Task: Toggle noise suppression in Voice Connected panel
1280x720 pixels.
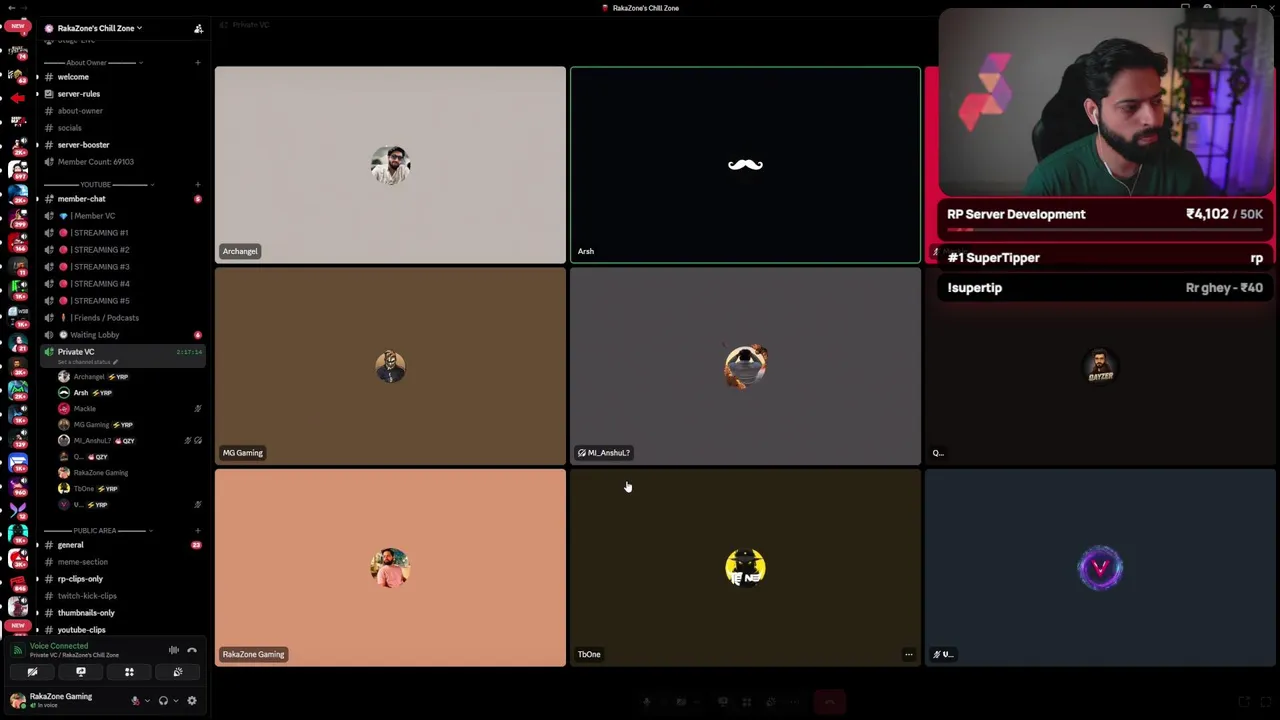Action: (174, 650)
